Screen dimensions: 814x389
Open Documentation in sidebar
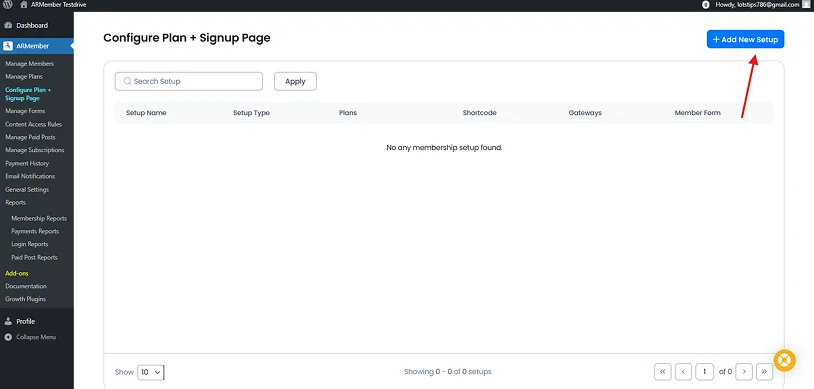tap(26, 286)
